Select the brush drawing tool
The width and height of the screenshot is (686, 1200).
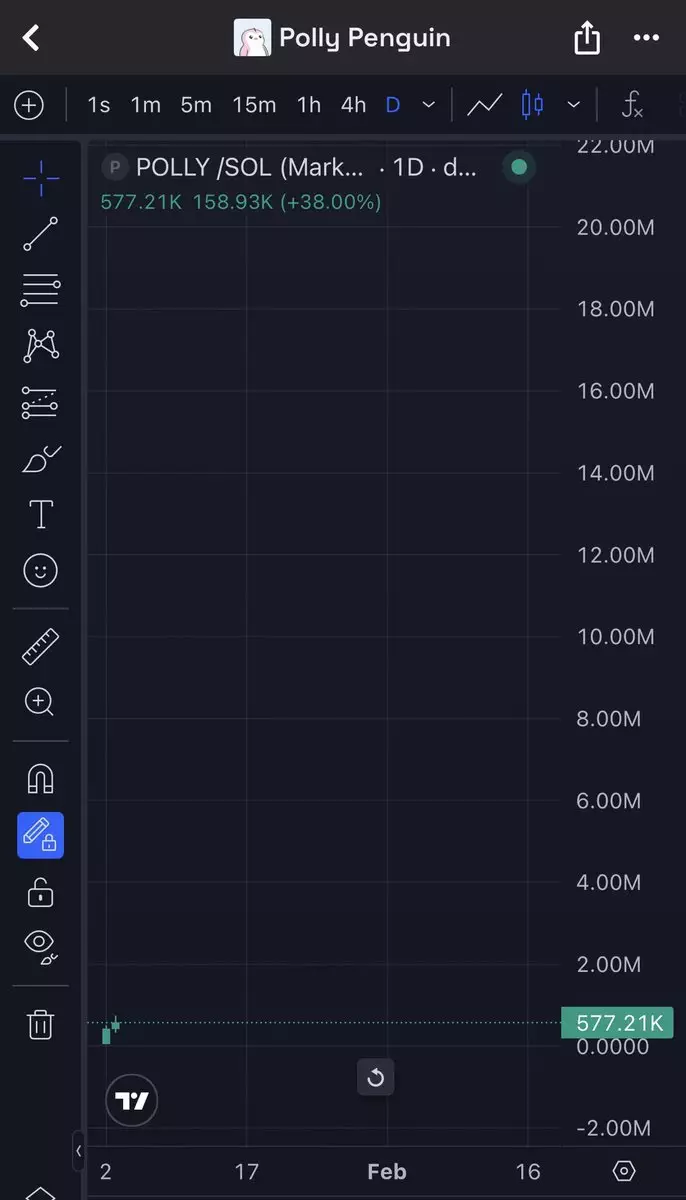pos(40,459)
